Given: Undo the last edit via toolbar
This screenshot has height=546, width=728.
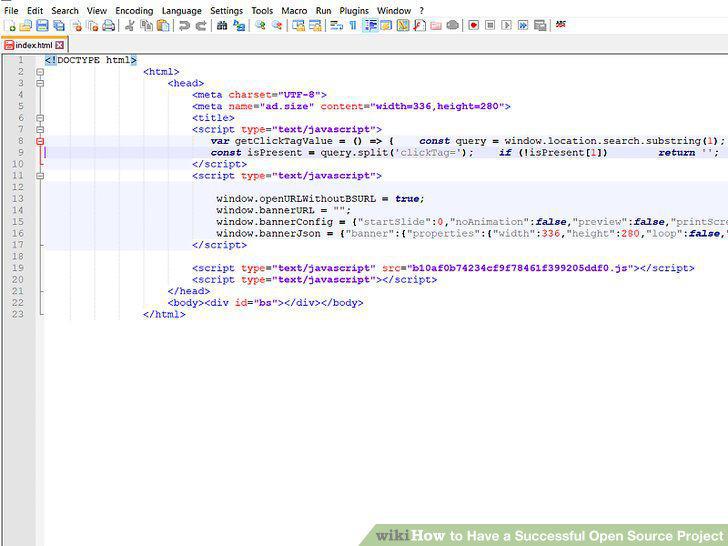Looking at the screenshot, I should pos(184,26).
